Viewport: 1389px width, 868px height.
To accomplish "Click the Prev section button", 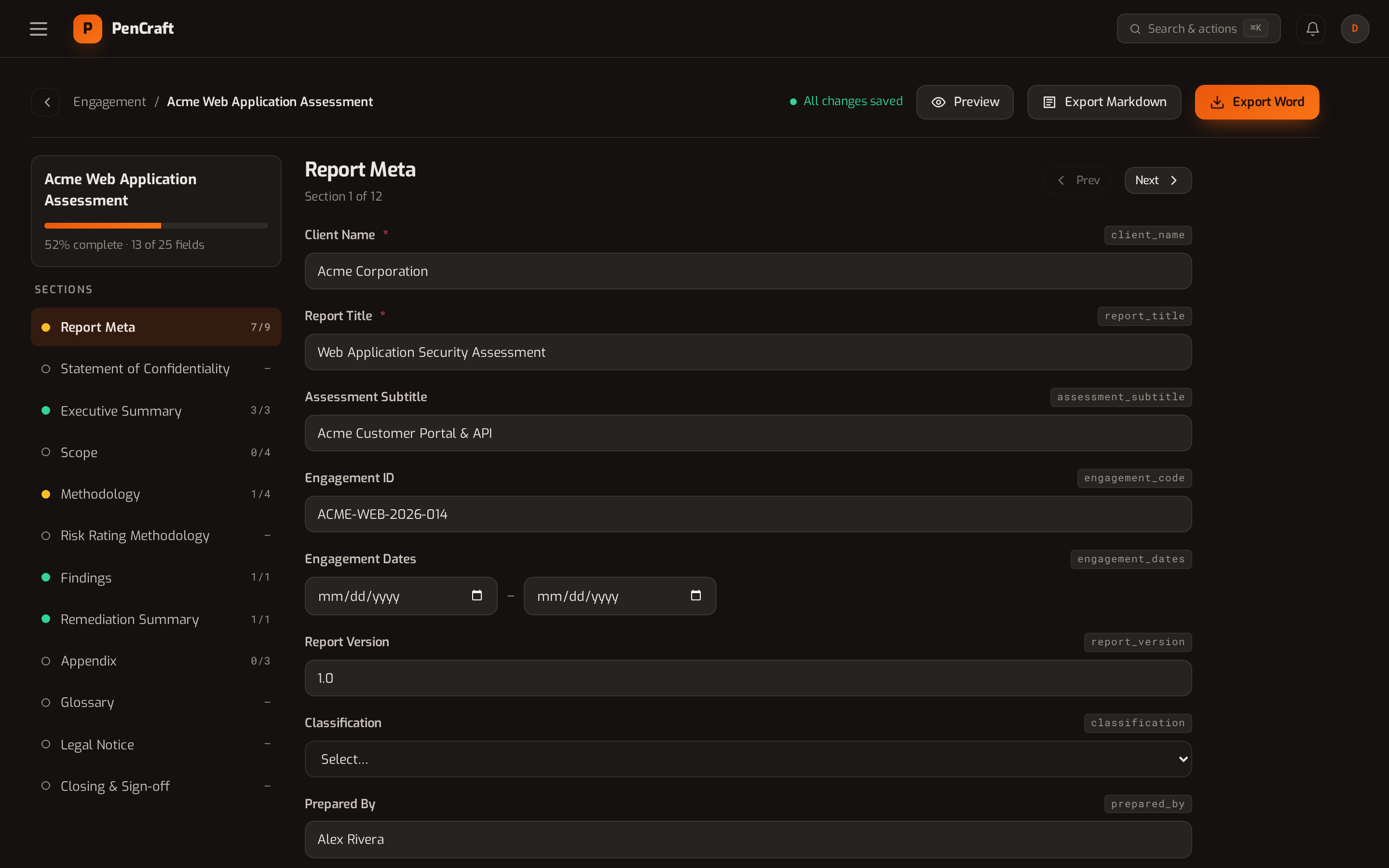I will tap(1077, 180).
